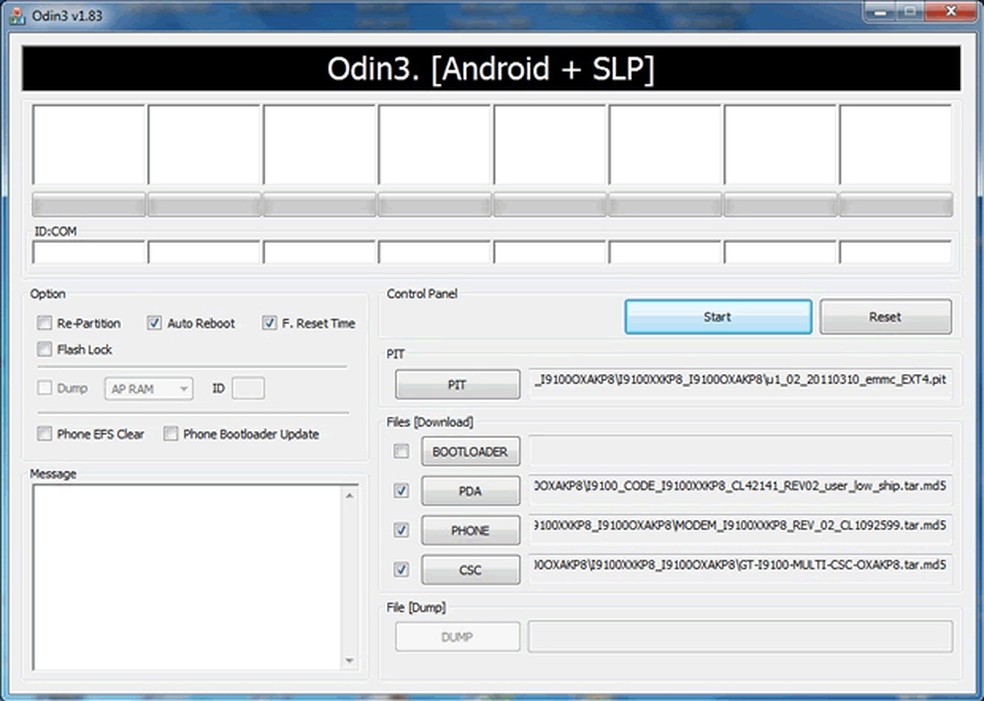Click the CSC file button
The image size is (984, 701).
(x=470, y=569)
